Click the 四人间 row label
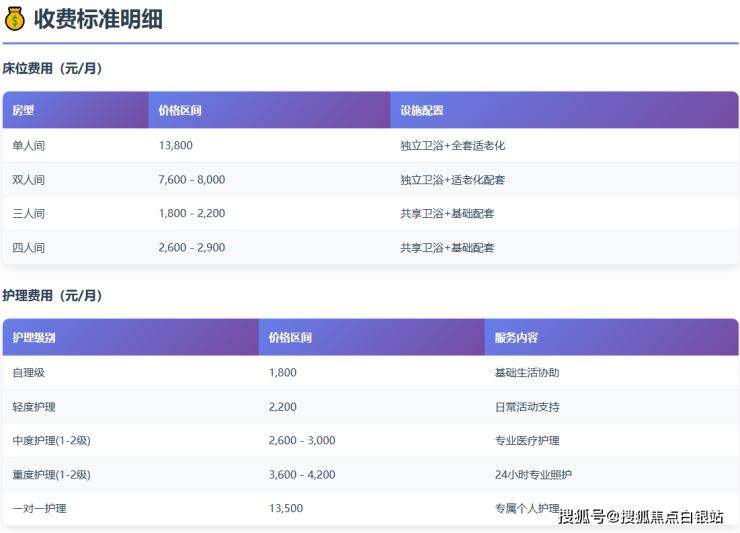Screen dimensions: 740x533 pos(28,248)
